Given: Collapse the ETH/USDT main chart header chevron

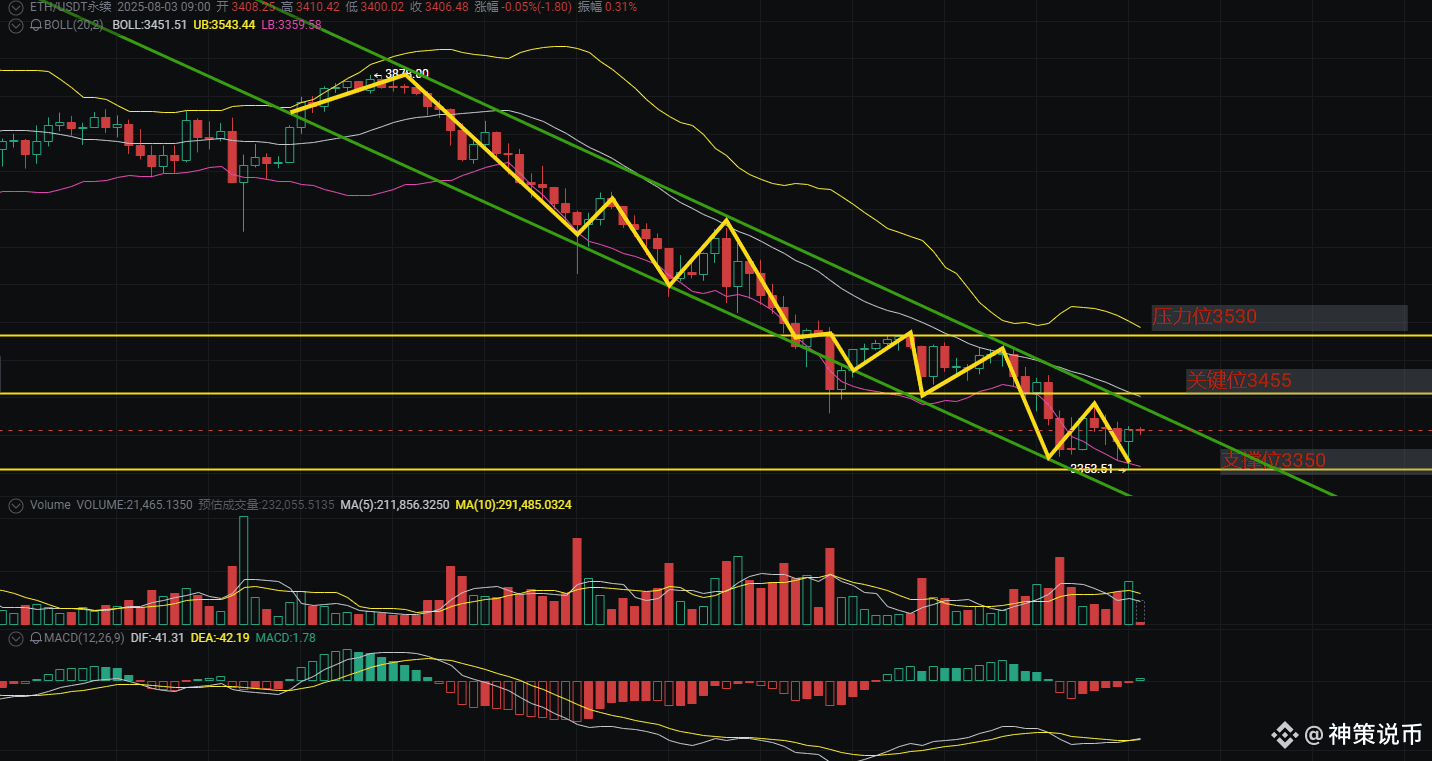Looking at the screenshot, I should pos(14,6).
